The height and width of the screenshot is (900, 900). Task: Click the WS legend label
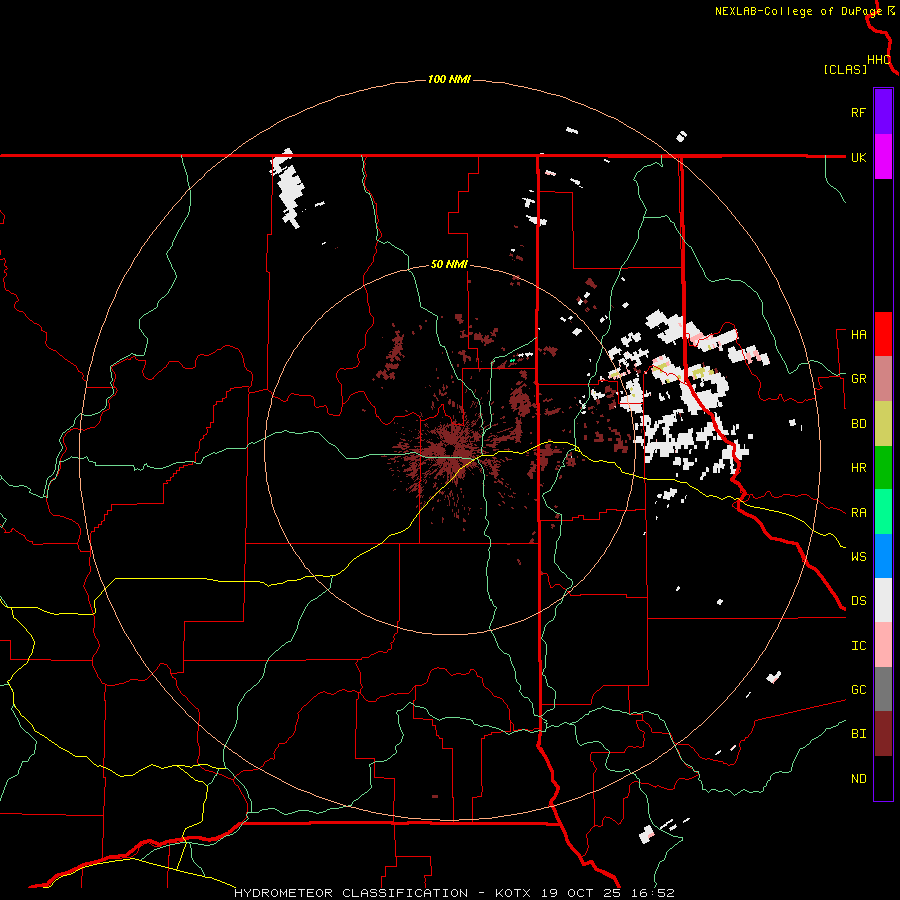(x=858, y=557)
